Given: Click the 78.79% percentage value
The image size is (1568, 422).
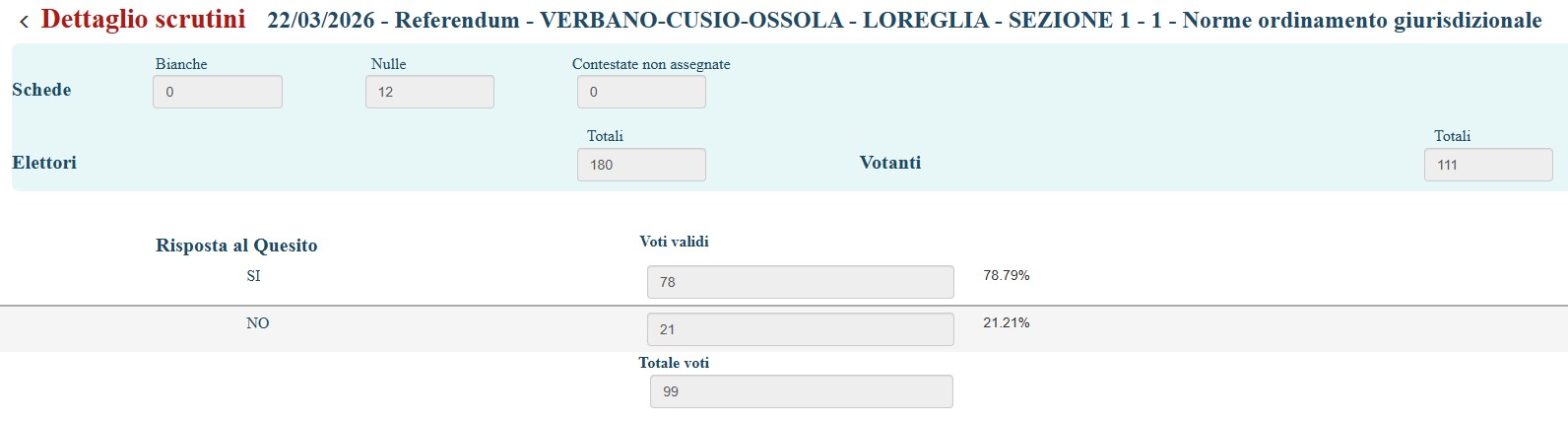Looking at the screenshot, I should [x=1006, y=276].
